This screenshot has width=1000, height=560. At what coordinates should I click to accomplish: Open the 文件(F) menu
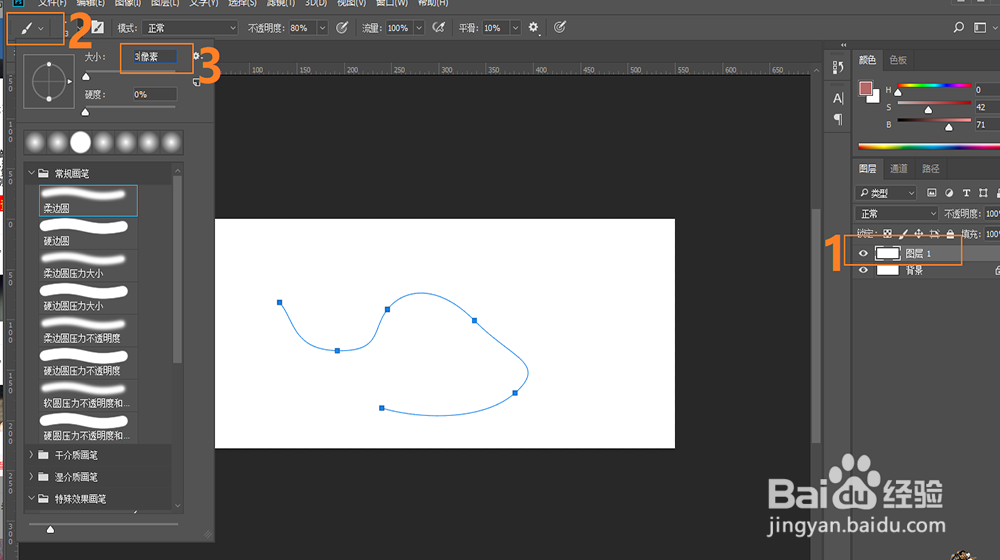[52, 3]
